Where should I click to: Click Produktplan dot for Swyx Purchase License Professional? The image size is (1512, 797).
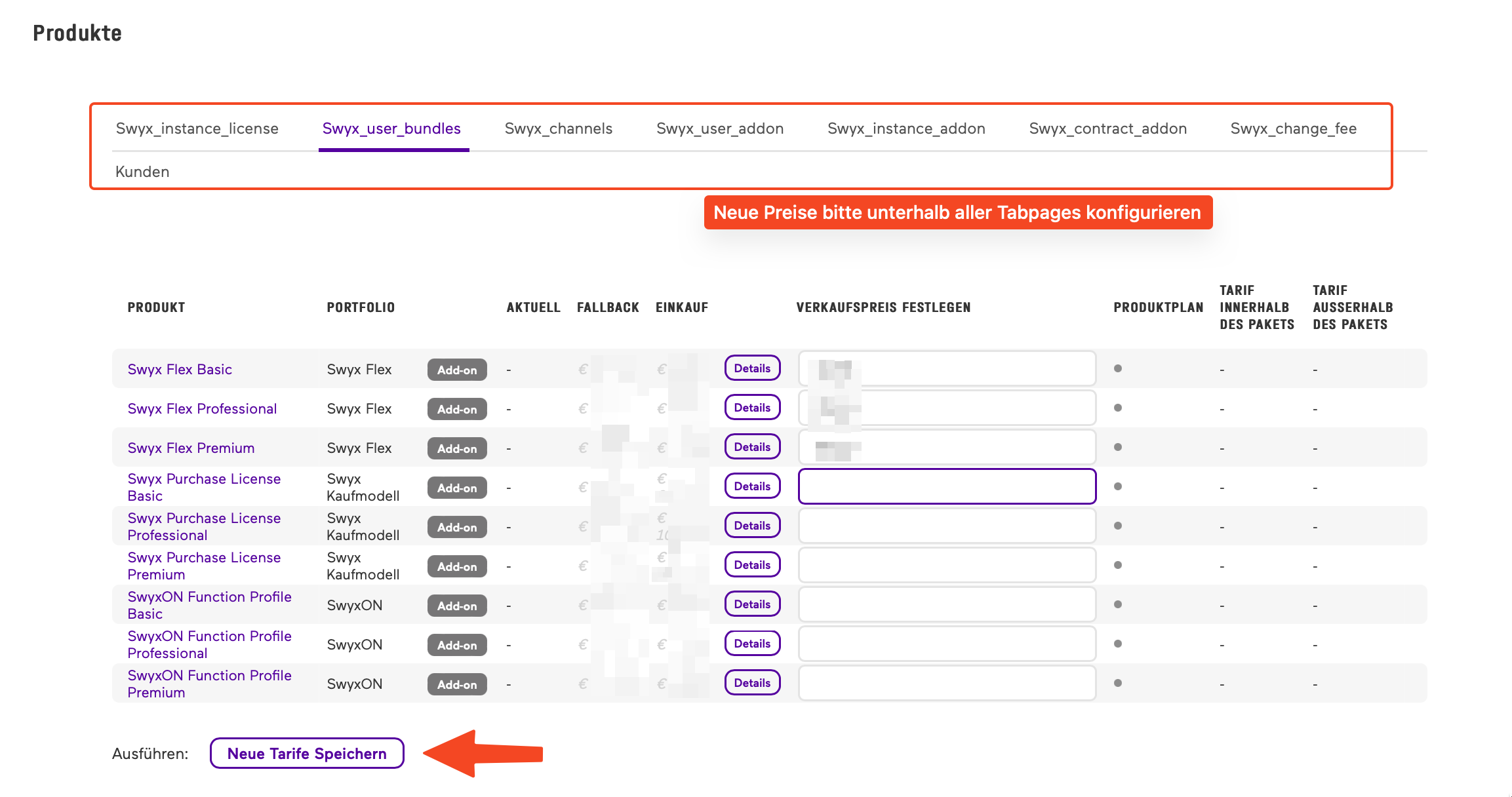[x=1118, y=526]
